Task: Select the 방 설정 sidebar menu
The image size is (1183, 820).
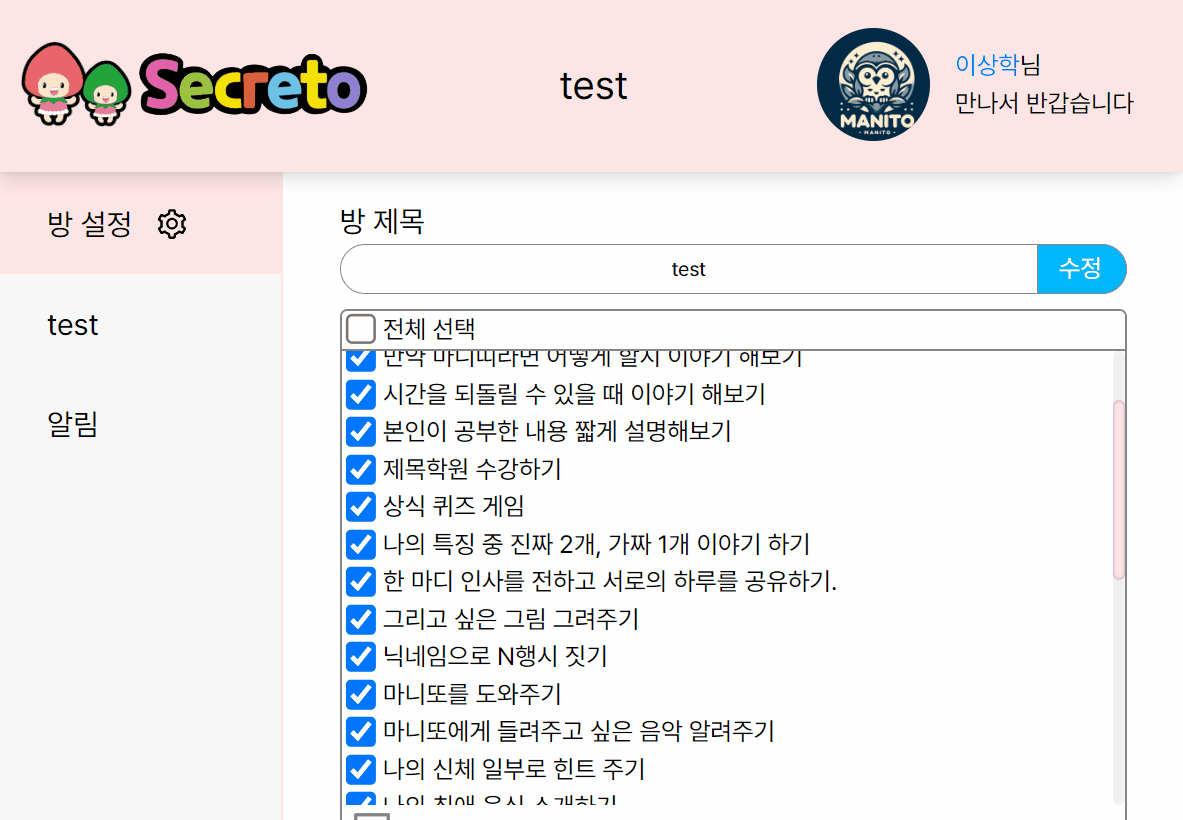Action: pyautogui.click(x=141, y=223)
